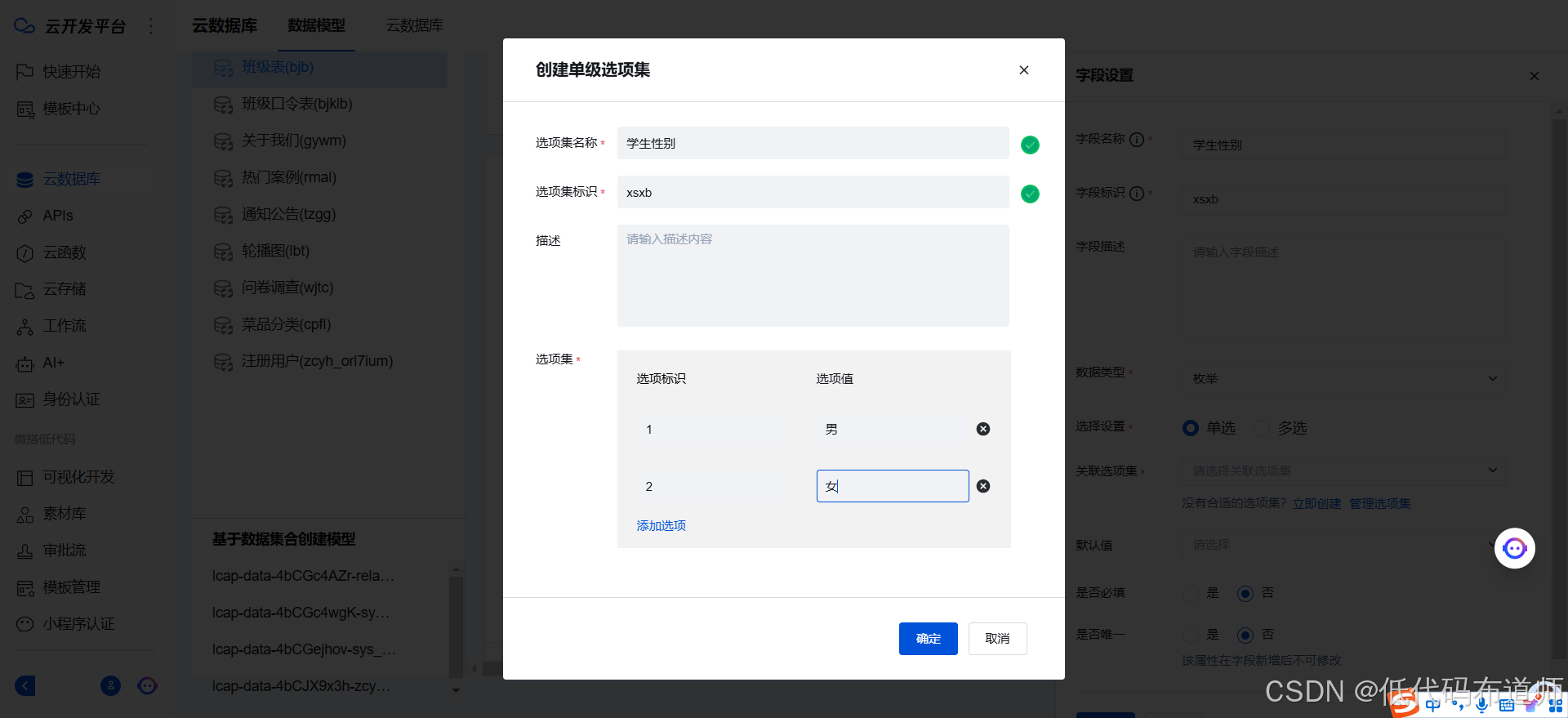Click the 云函数 icon in the sidebar
This screenshot has width=1568, height=718.
pos(25,252)
